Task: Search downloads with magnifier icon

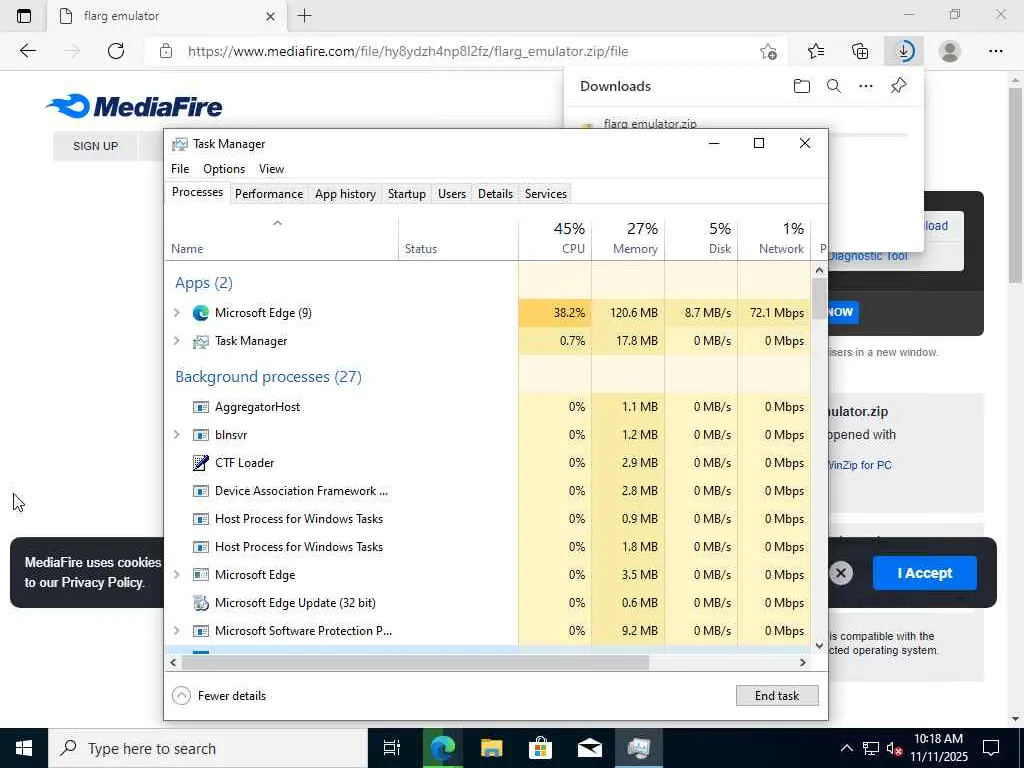Action: pyautogui.click(x=834, y=86)
